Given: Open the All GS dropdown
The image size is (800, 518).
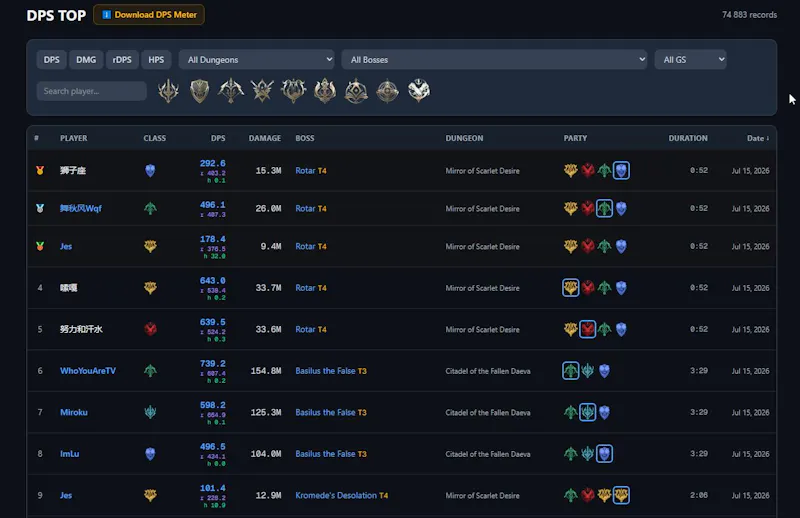Looking at the screenshot, I should (x=690, y=60).
